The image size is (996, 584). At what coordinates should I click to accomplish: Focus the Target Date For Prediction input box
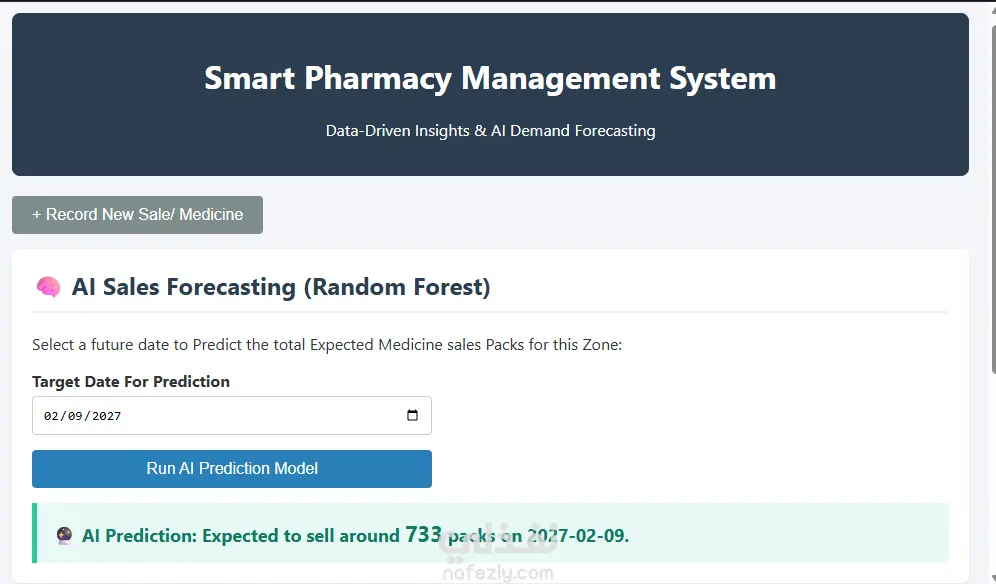(x=232, y=416)
